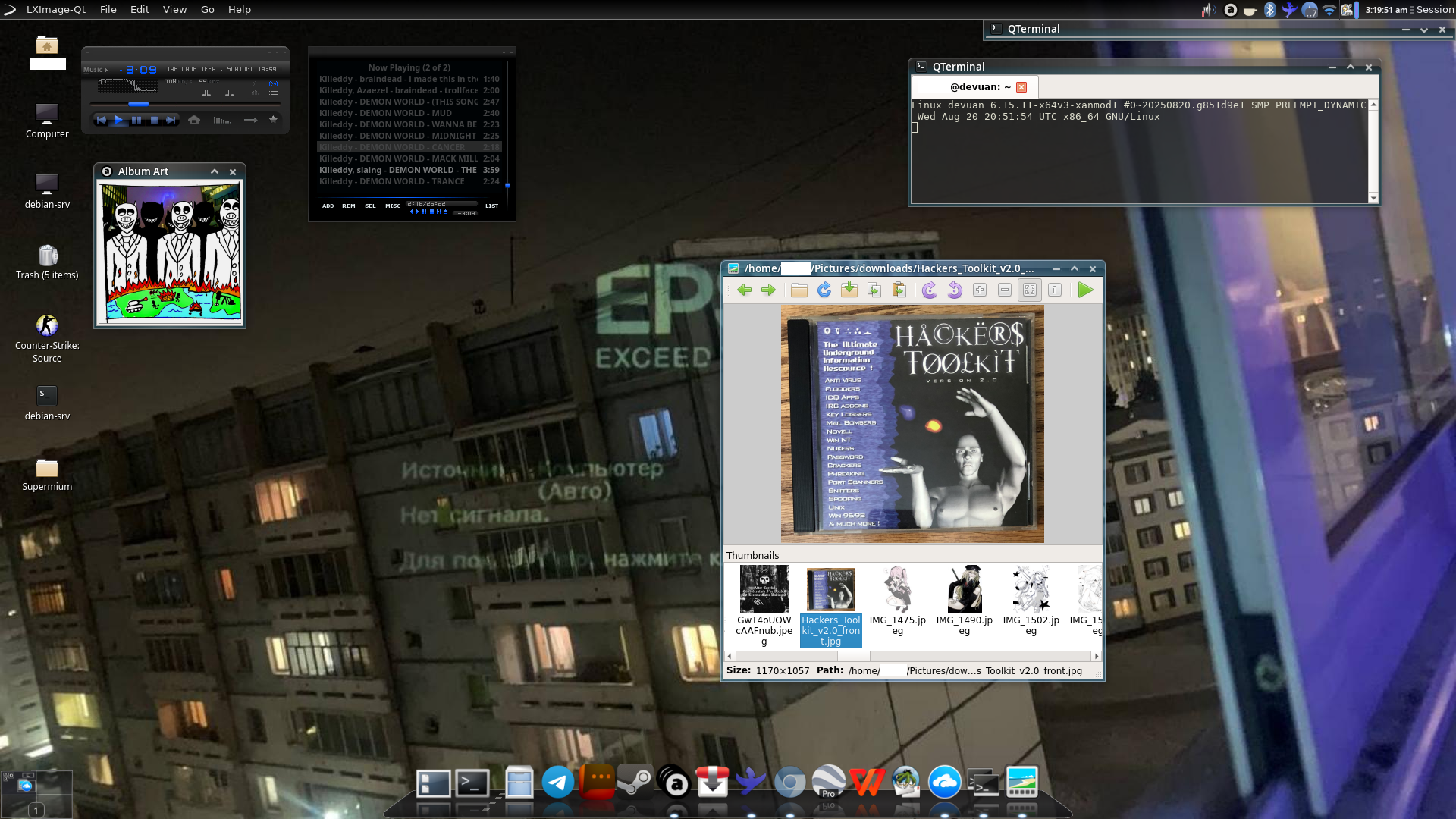The height and width of the screenshot is (819, 1456).
Task: Click QTerminal scrollbar down arrow
Action: [1373, 198]
